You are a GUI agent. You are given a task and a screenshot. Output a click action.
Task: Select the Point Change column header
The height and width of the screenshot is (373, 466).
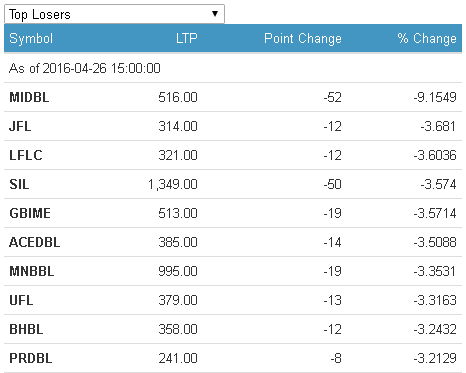pyautogui.click(x=303, y=38)
